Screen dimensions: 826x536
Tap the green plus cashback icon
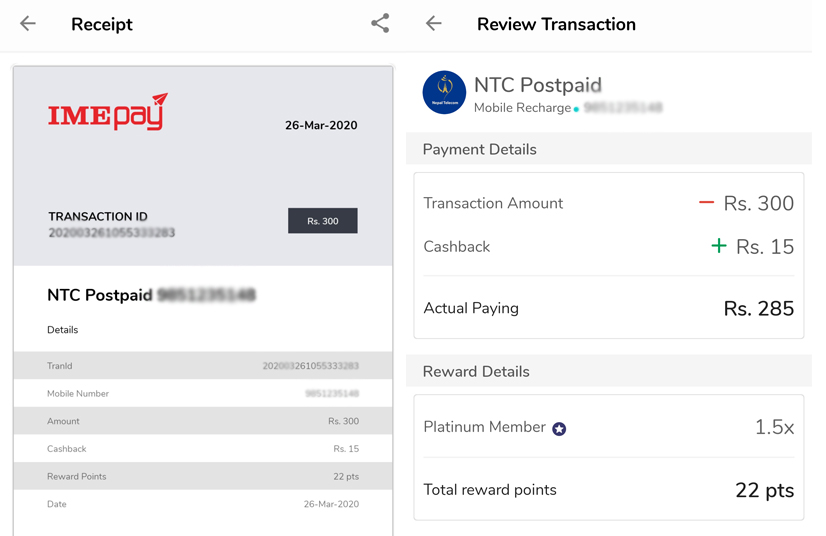tap(719, 246)
